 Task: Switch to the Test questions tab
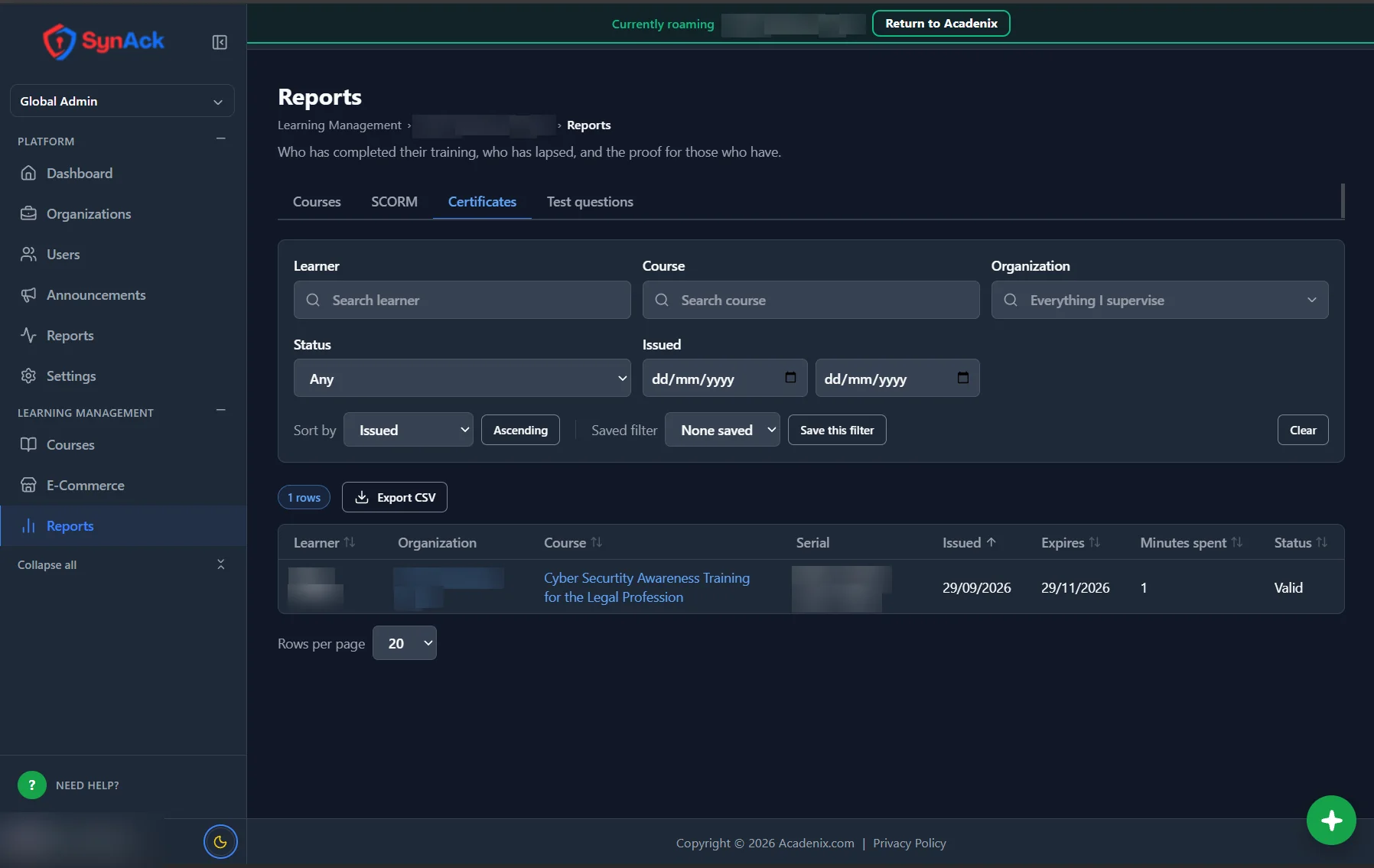click(590, 202)
